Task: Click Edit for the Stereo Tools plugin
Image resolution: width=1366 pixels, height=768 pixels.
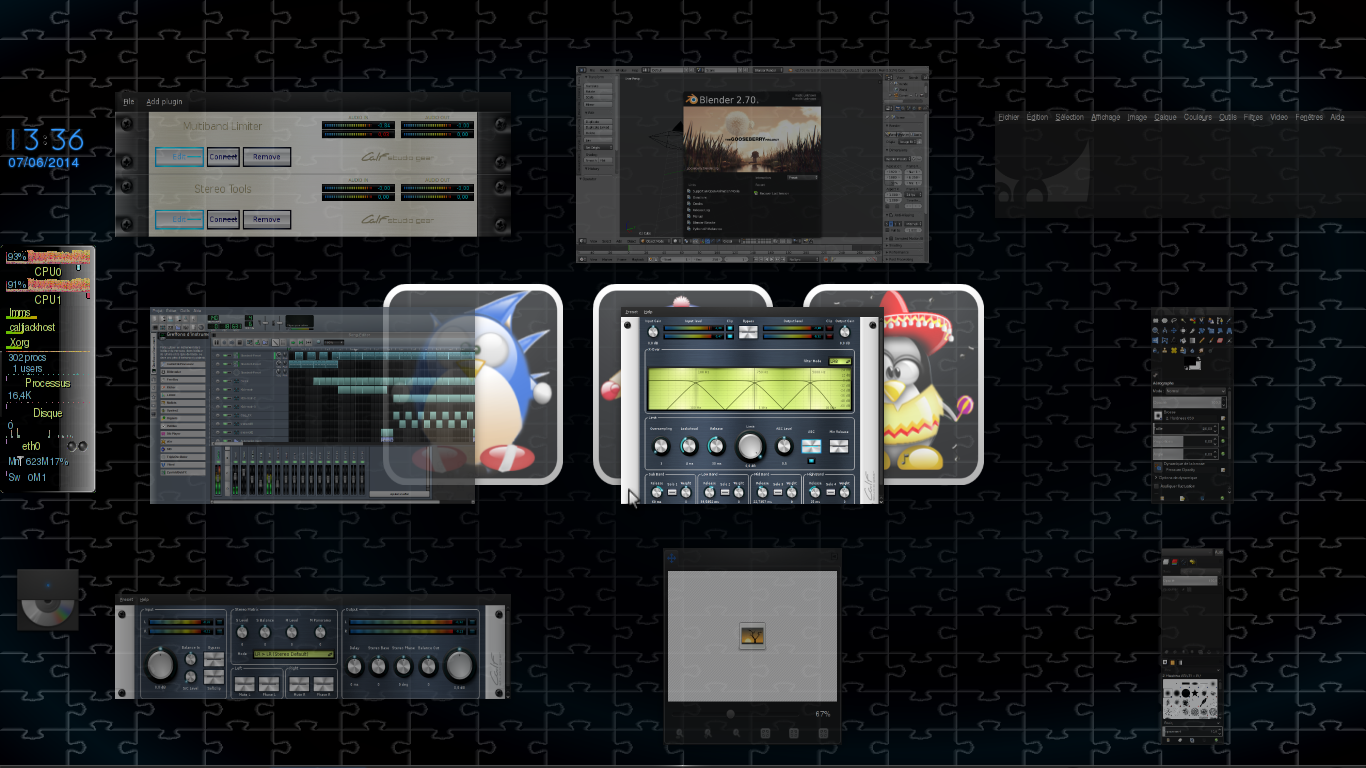Action: (179, 219)
